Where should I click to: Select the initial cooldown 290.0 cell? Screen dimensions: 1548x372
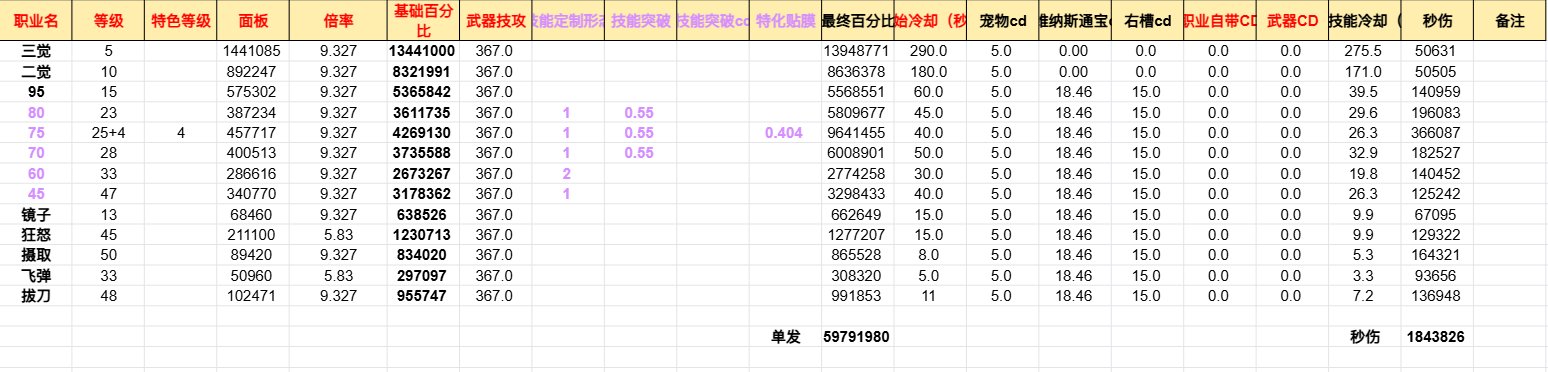(929, 50)
